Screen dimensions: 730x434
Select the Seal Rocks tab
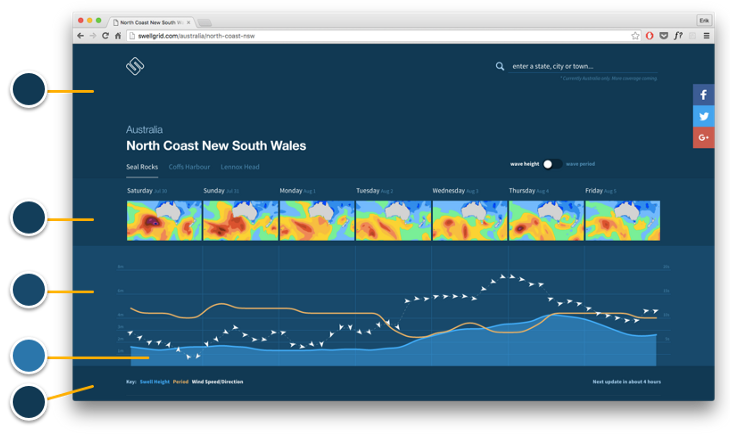coord(142,166)
